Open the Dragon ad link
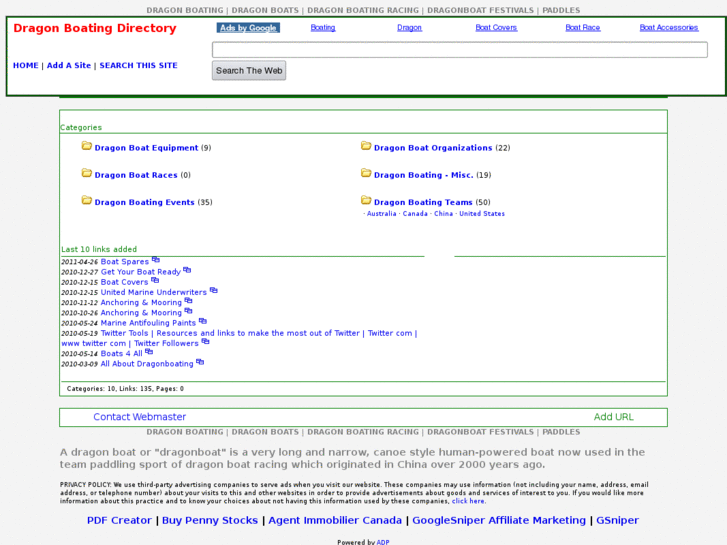Image resolution: width=727 pixels, height=545 pixels. click(409, 28)
